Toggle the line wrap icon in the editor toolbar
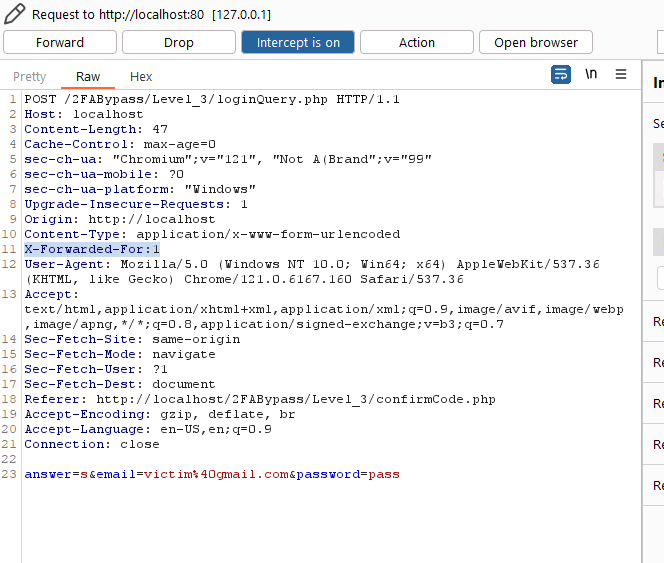Viewport: 664px width, 563px height. pyautogui.click(x=561, y=75)
